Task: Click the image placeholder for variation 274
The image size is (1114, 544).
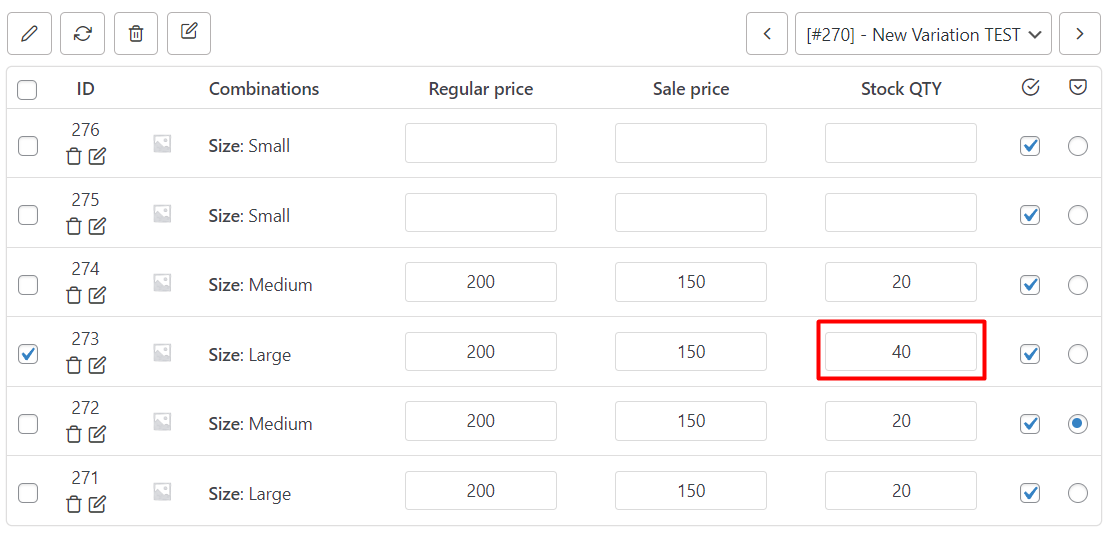Action: (163, 283)
